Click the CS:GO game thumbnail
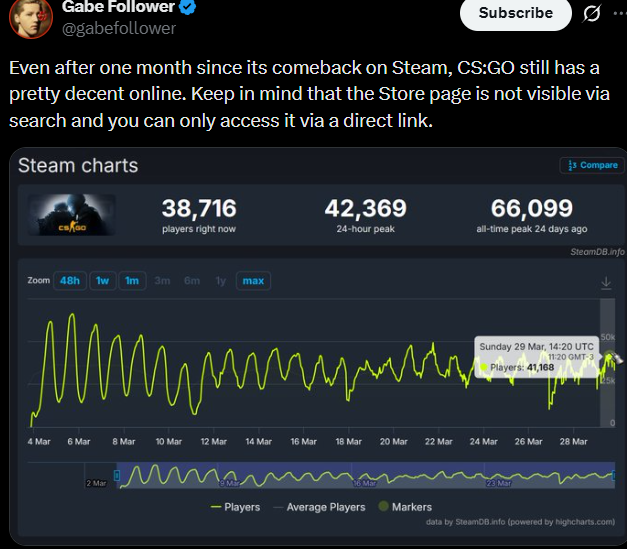The width and height of the screenshot is (627, 549). coord(72,215)
